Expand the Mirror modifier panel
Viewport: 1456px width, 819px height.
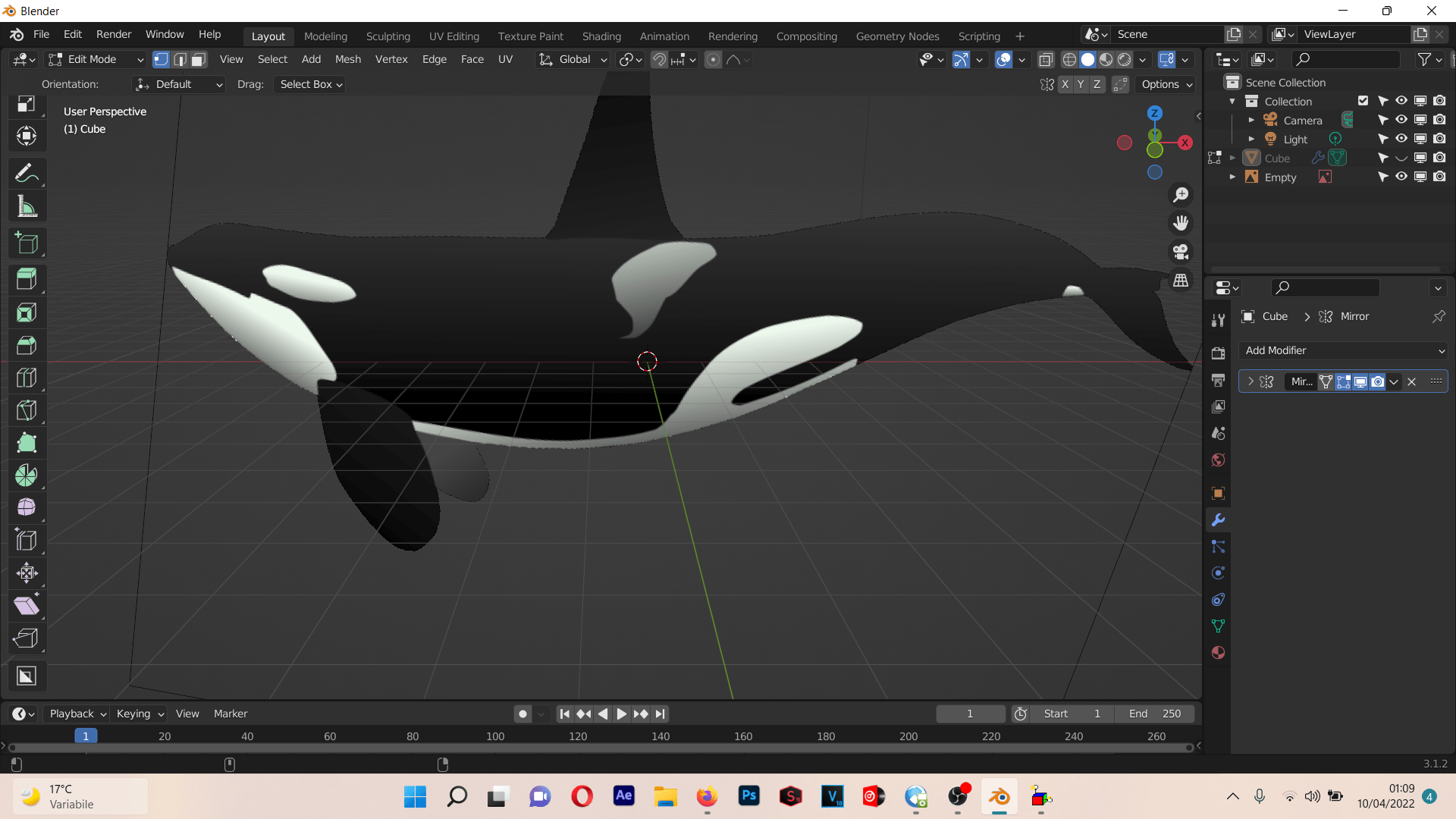pos(1250,381)
